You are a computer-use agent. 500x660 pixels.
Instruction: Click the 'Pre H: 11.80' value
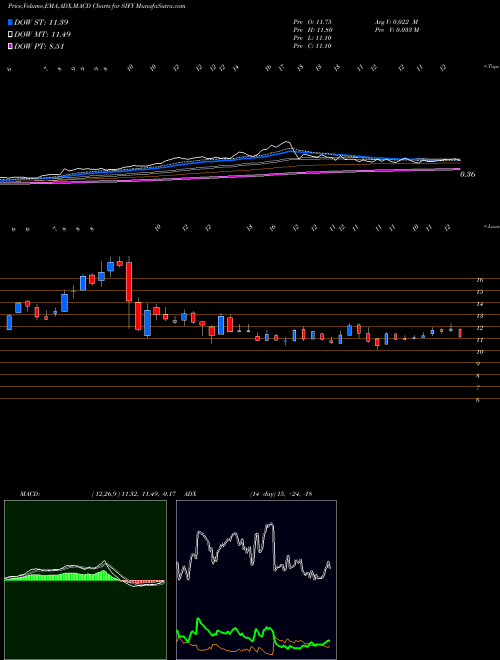(x=313, y=30)
